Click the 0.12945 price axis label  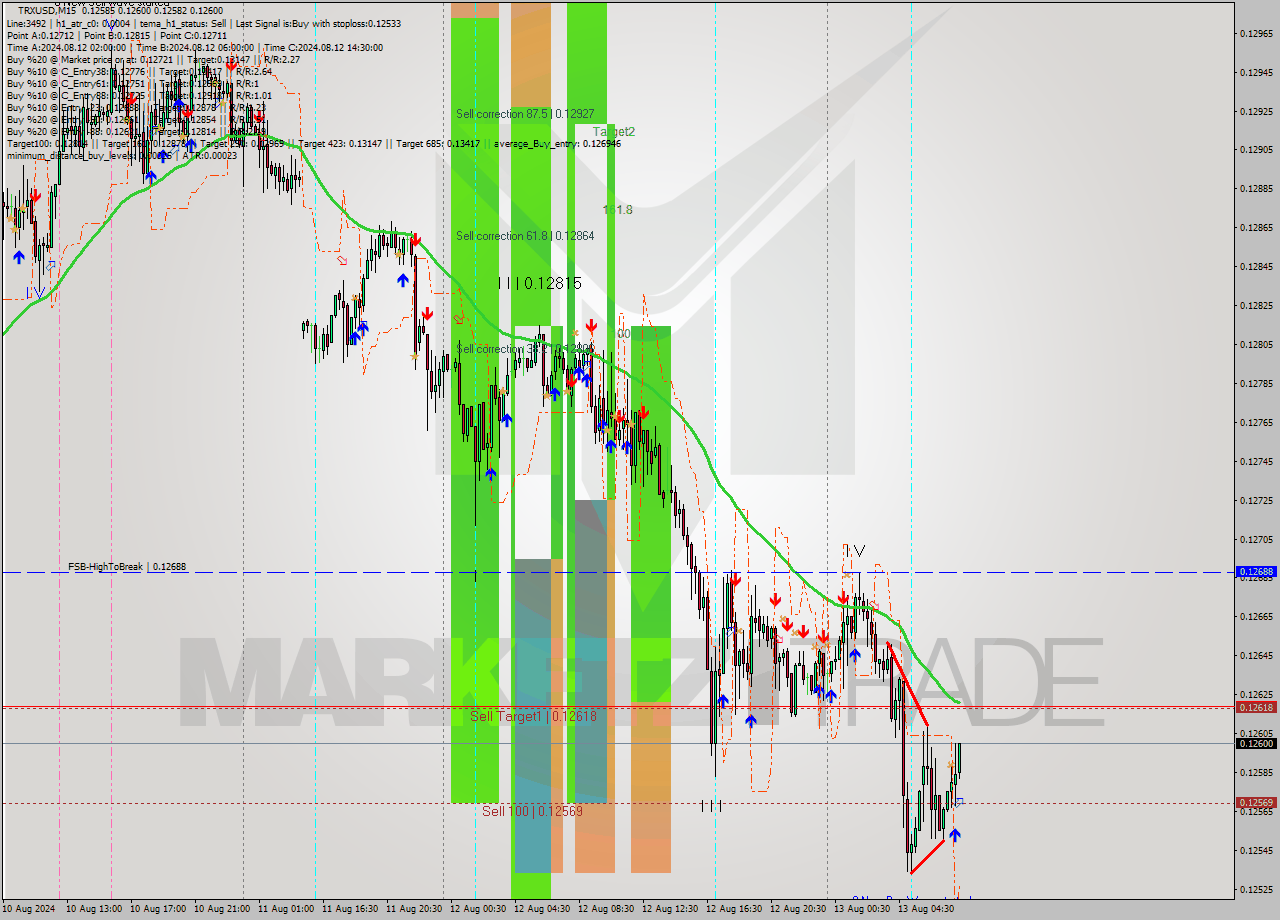tap(1256, 72)
